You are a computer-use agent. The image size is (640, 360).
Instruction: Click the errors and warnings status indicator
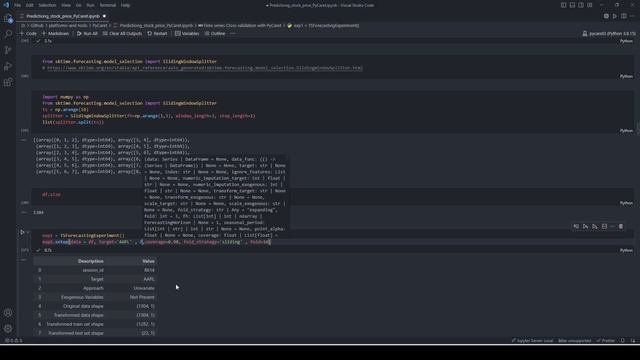pos(13,340)
